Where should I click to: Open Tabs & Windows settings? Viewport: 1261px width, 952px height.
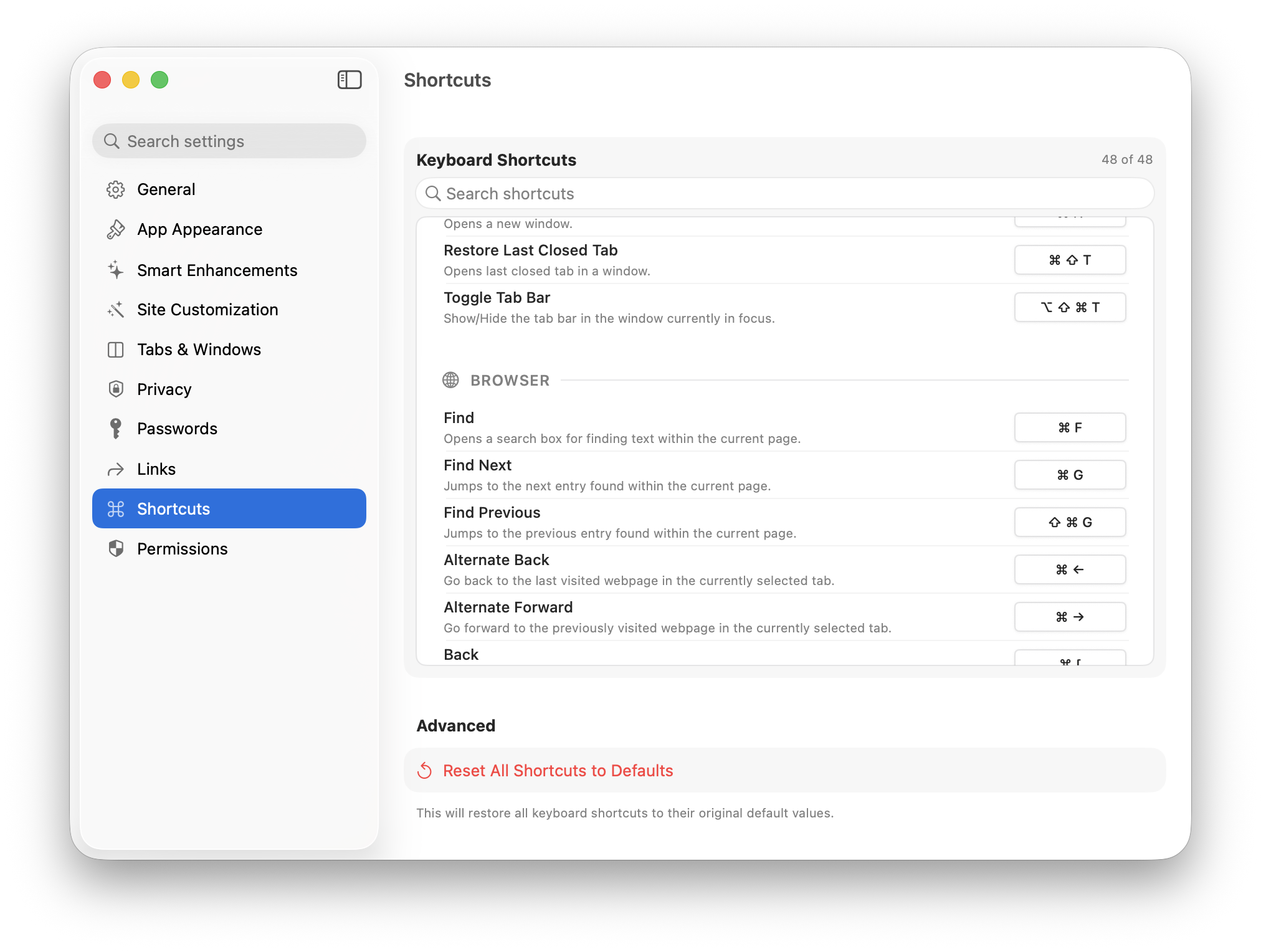[x=199, y=350]
